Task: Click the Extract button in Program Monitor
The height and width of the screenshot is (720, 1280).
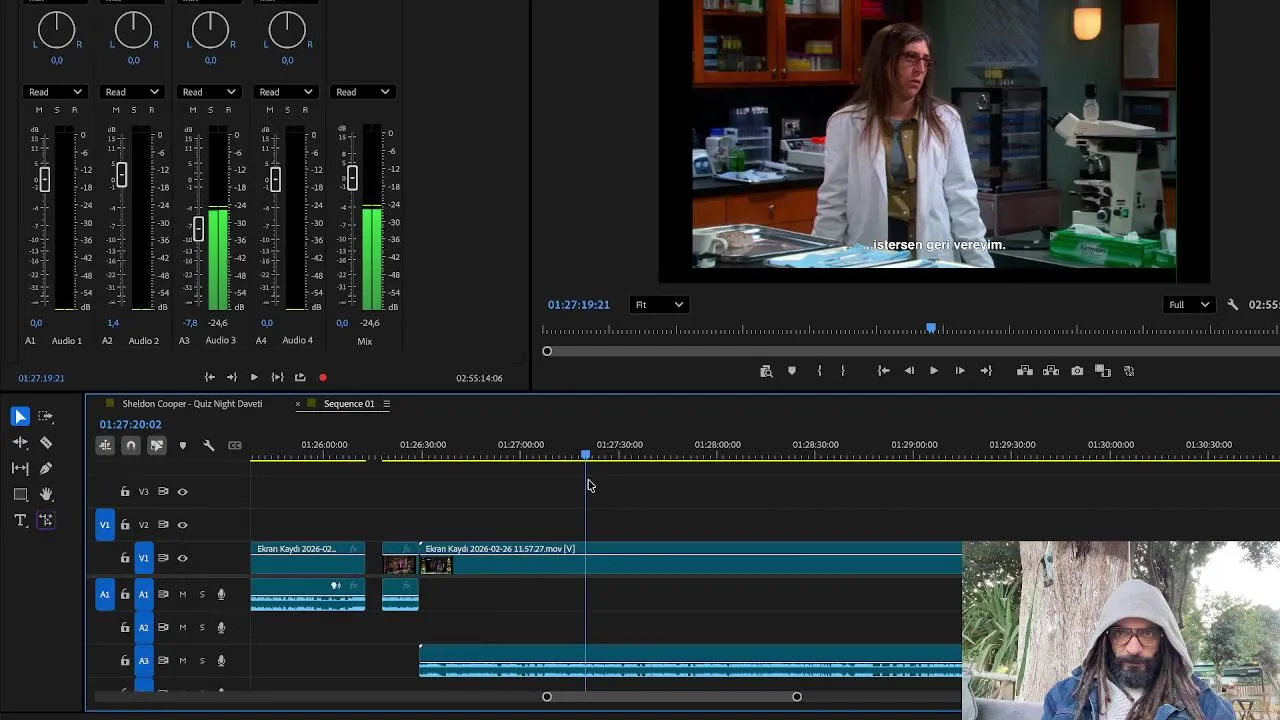Action: pos(1051,371)
